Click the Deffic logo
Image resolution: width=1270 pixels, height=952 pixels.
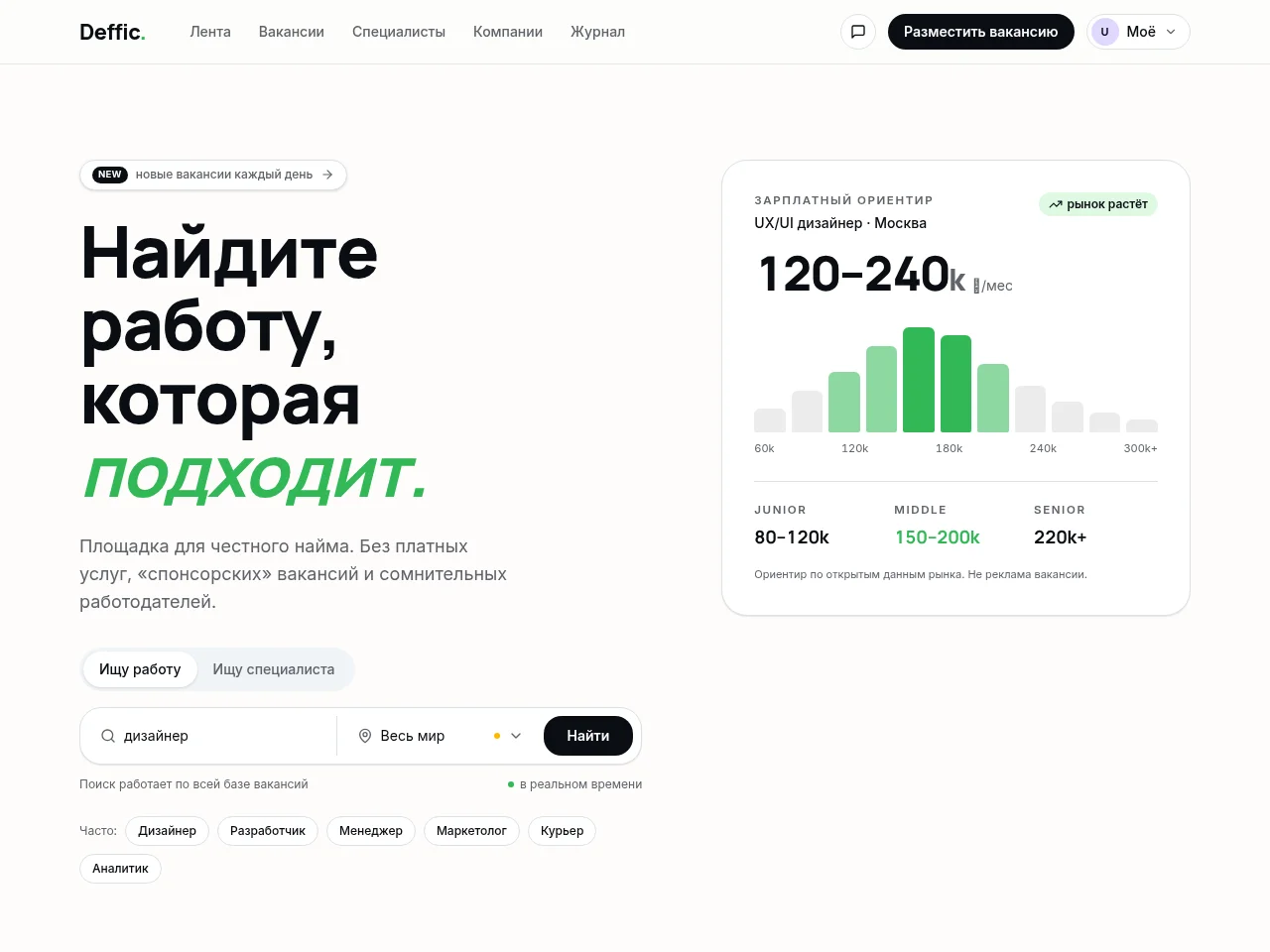[112, 32]
